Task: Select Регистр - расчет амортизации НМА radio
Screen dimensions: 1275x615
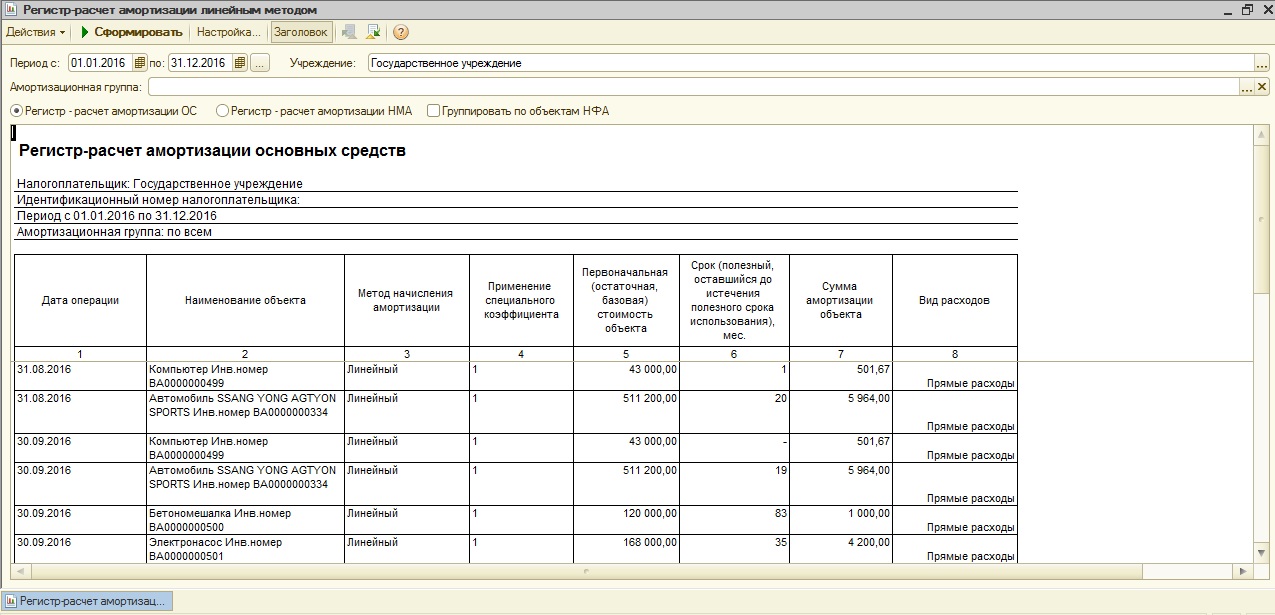Action: pos(222,111)
